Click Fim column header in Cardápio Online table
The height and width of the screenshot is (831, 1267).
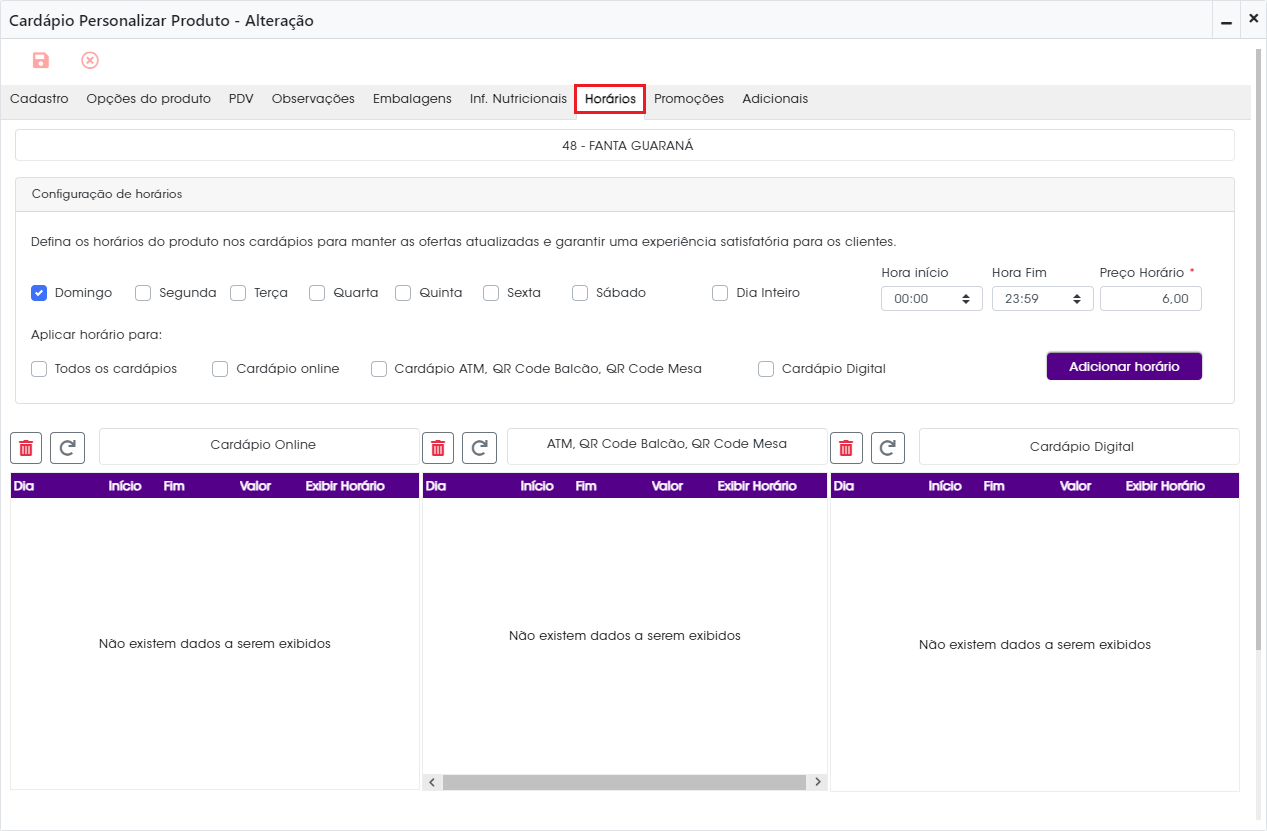click(174, 486)
